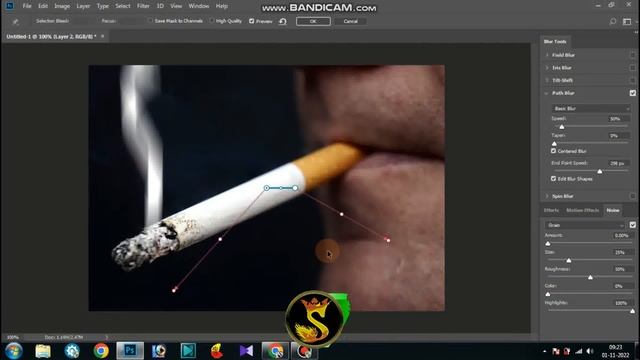Enable the Tilt-Shift checkbox

[x=632, y=80]
